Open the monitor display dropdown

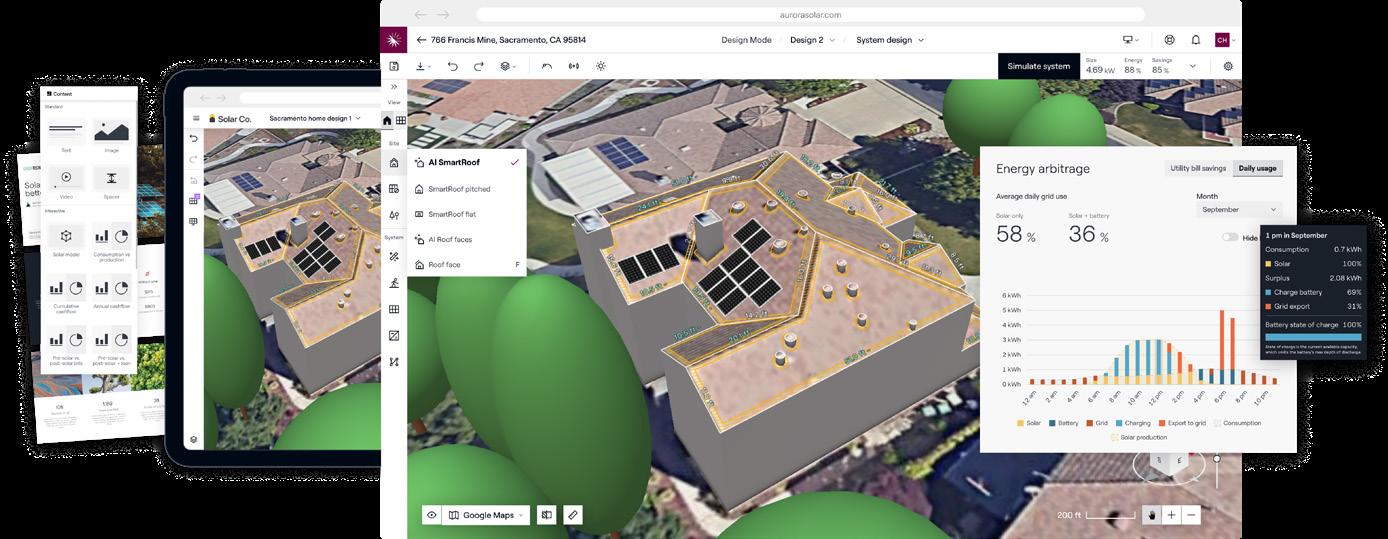point(1132,40)
